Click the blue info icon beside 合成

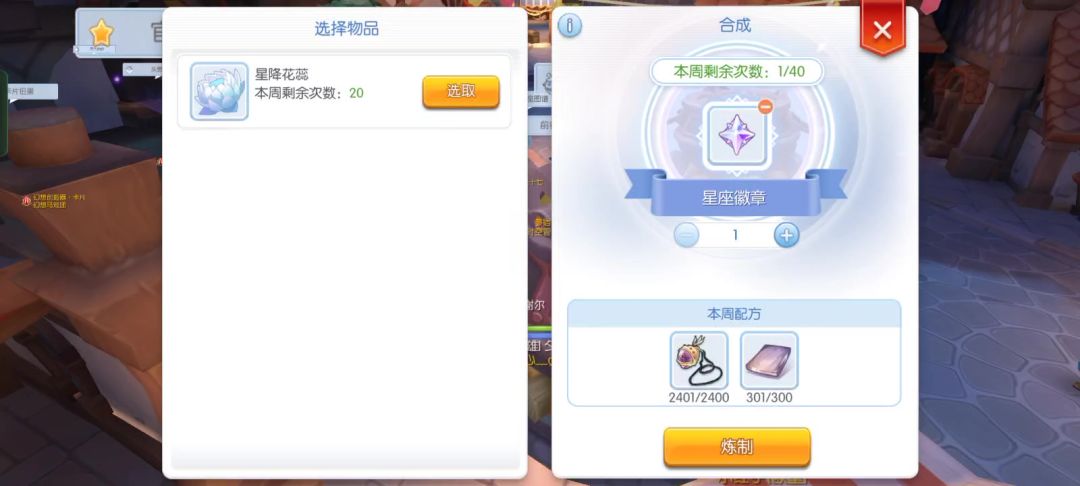pyautogui.click(x=570, y=25)
